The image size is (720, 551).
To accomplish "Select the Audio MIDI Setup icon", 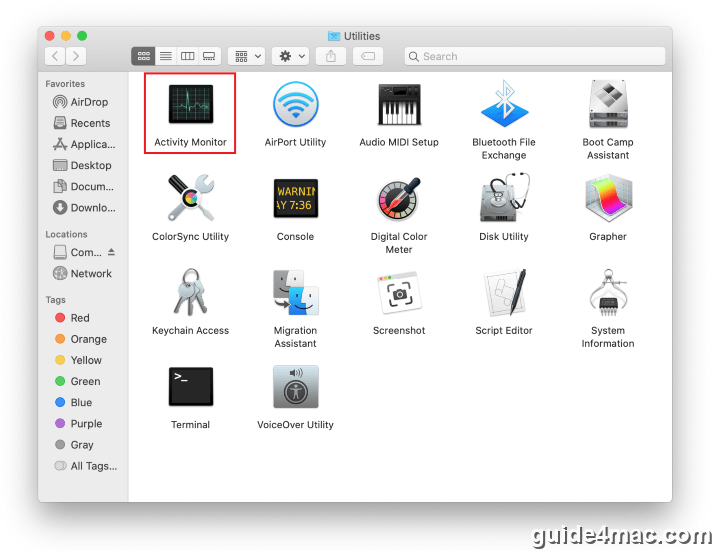I will click(399, 104).
